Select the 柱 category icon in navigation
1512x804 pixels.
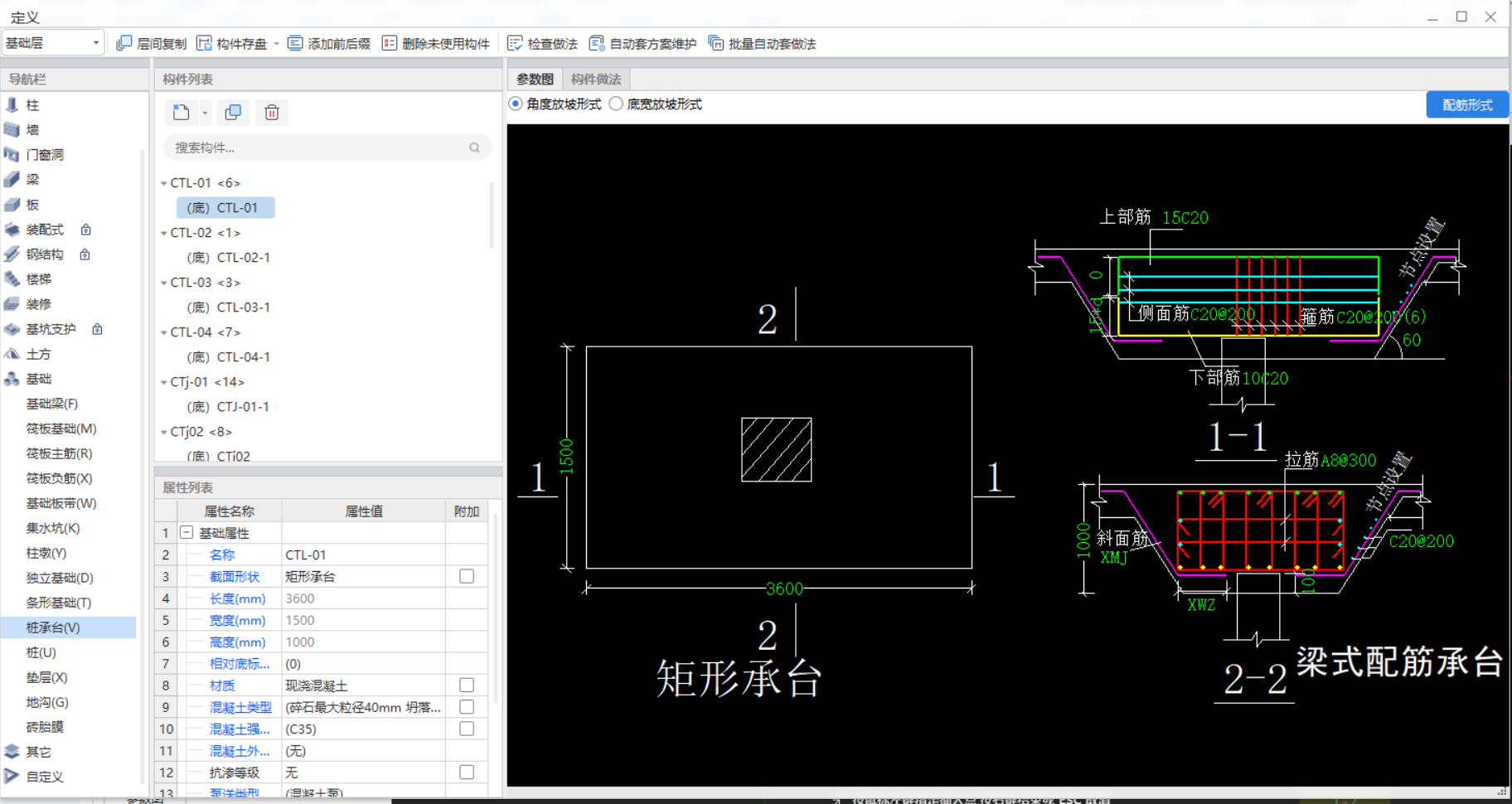tap(12, 104)
